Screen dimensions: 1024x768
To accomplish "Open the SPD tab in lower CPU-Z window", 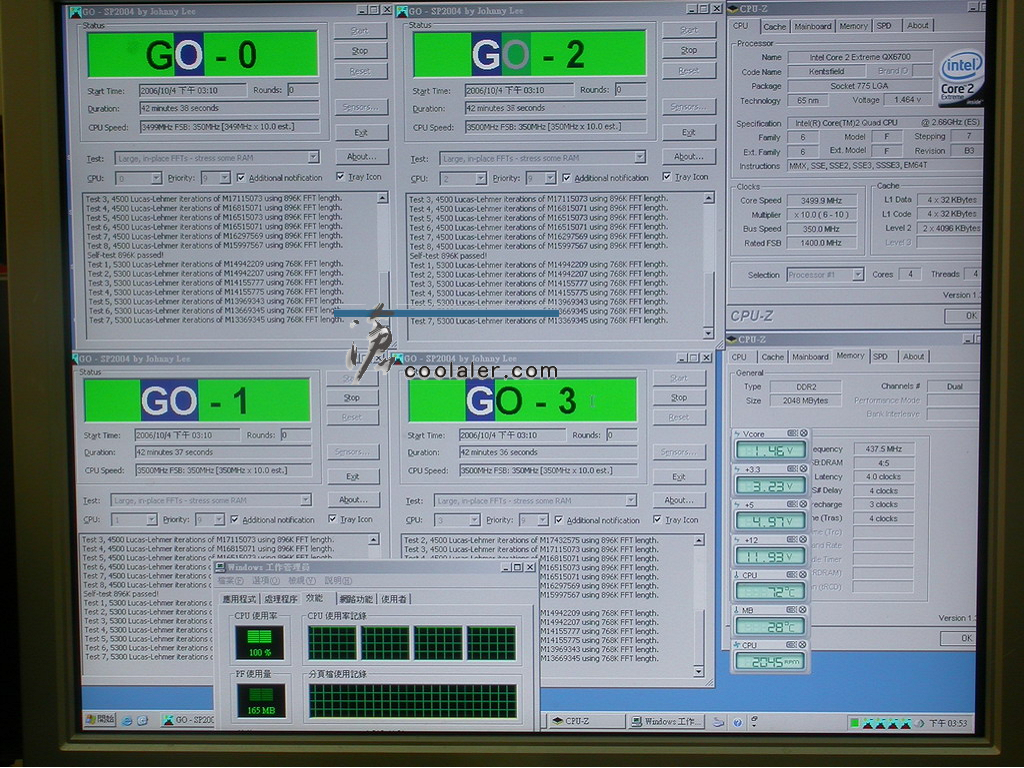I will coord(879,356).
